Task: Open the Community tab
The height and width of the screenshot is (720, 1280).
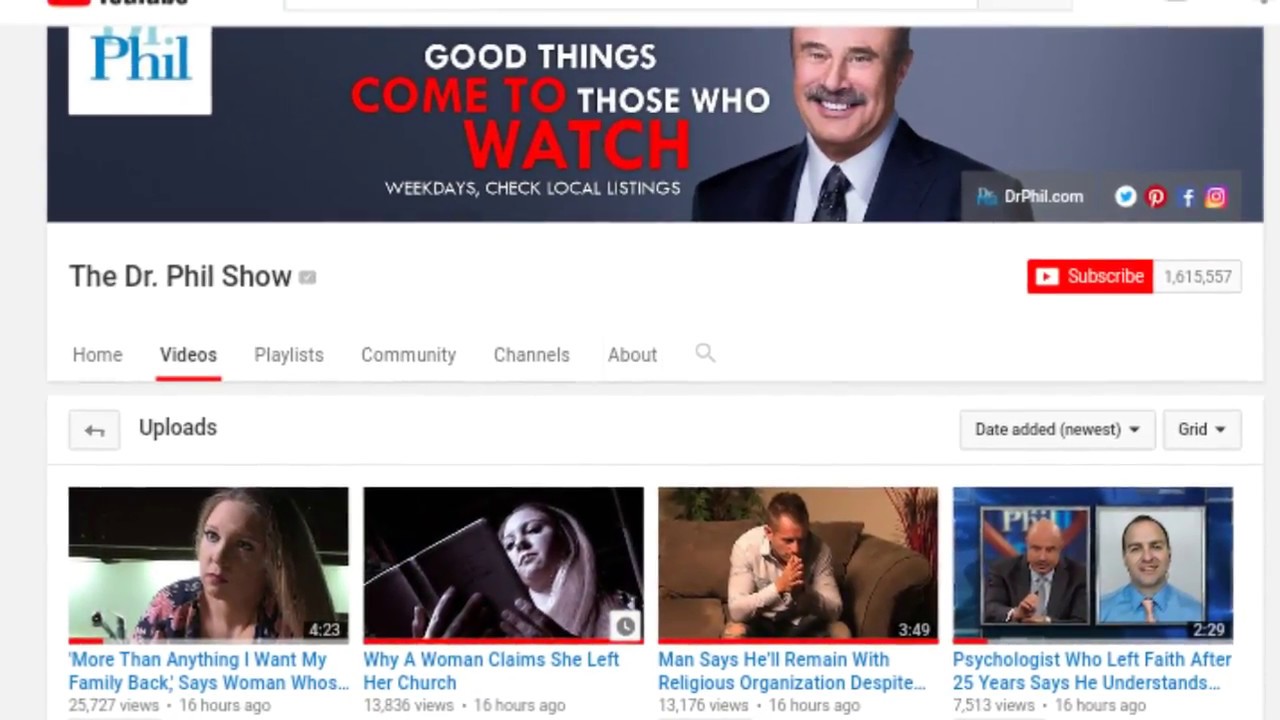Action: pos(408,355)
